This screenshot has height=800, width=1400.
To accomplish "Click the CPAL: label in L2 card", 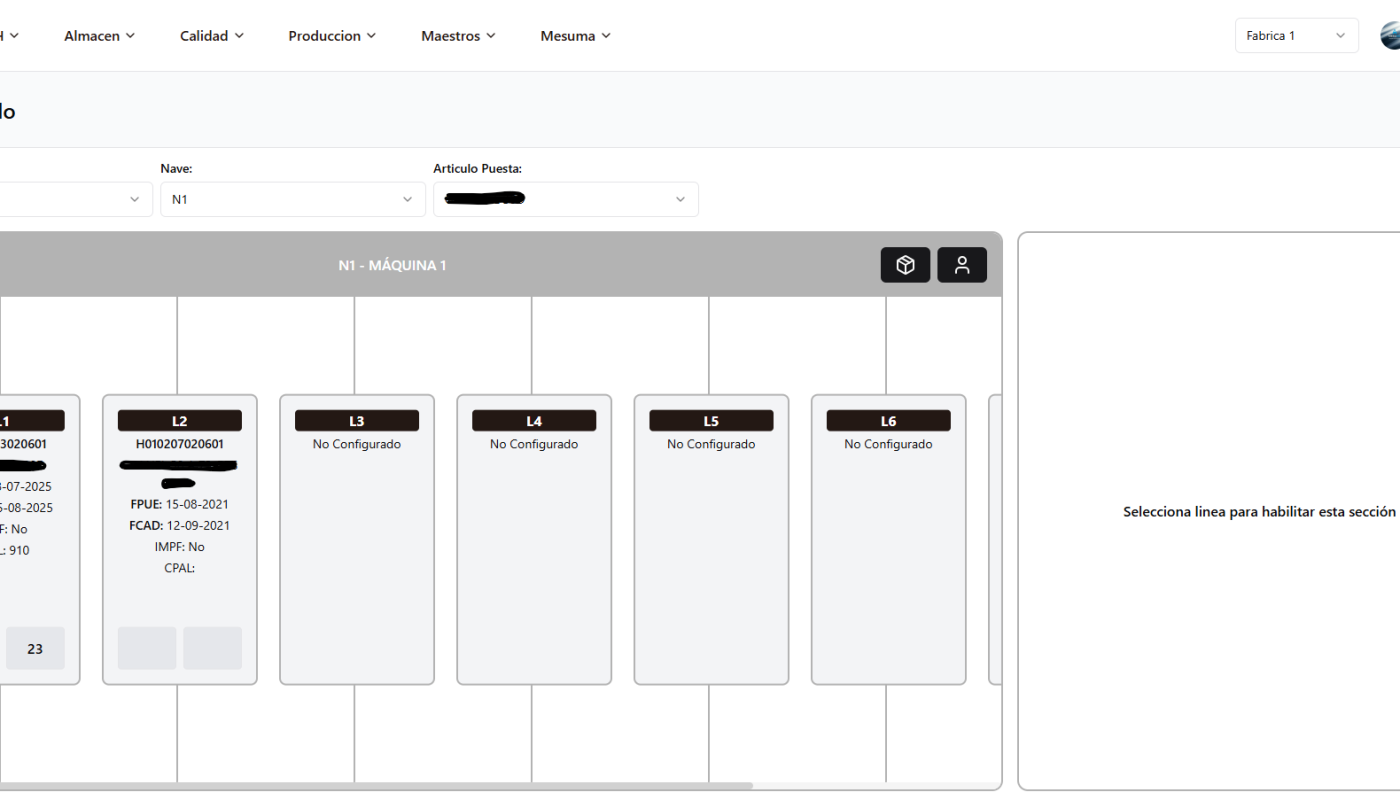I will [180, 568].
